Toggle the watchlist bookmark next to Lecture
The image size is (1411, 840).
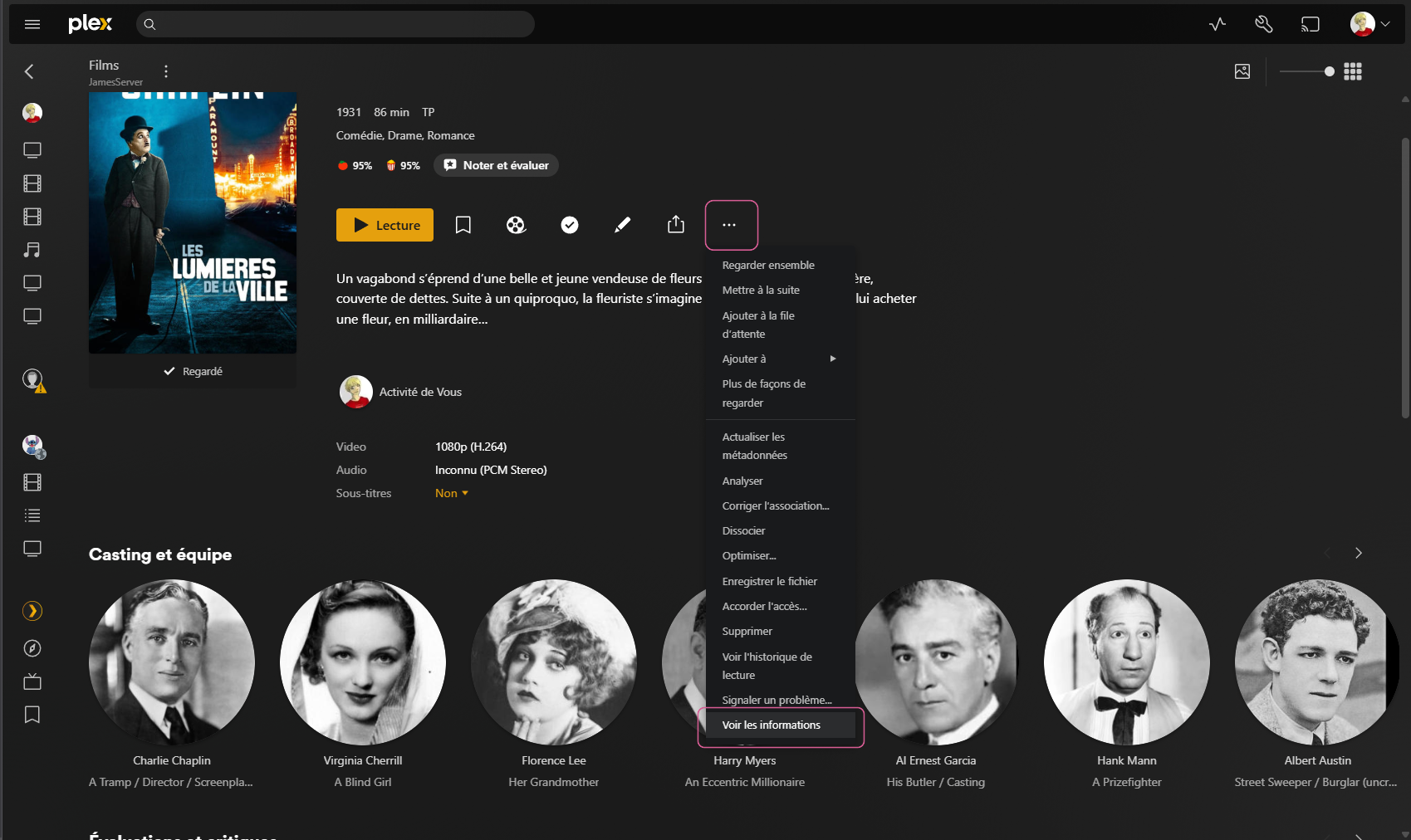[x=463, y=225]
